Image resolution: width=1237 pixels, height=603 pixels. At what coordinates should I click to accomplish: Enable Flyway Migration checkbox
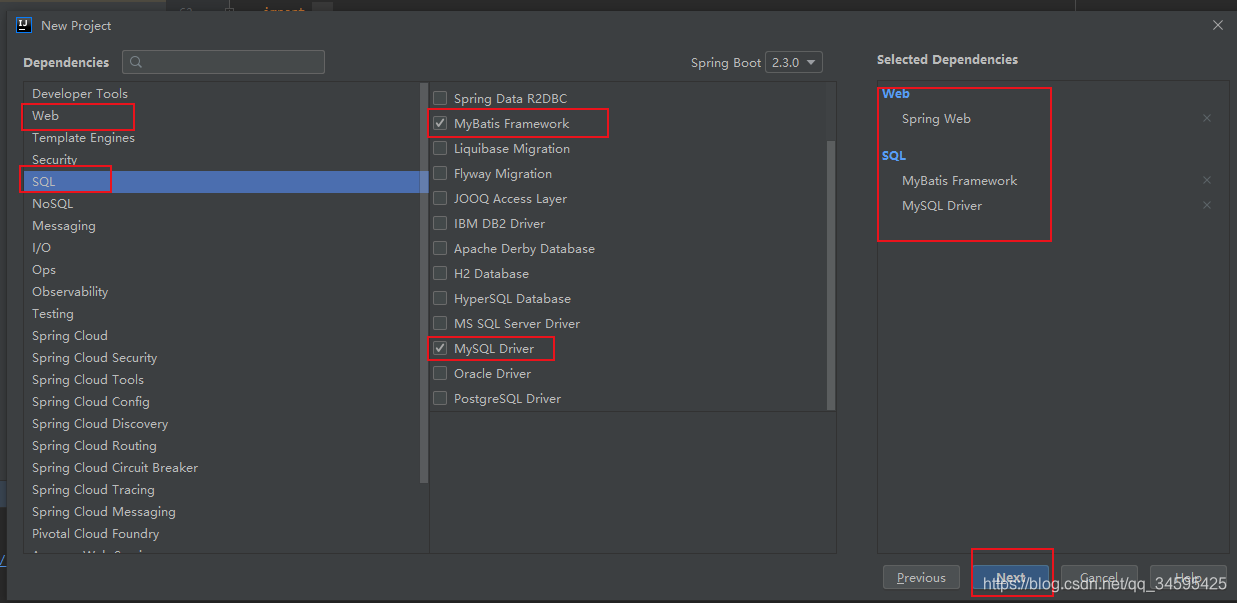440,173
